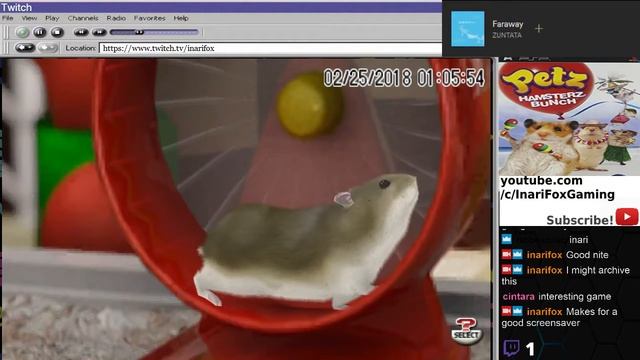640x360 pixels.
Task: Click crown badge on Good nite message
Action: tap(517, 254)
